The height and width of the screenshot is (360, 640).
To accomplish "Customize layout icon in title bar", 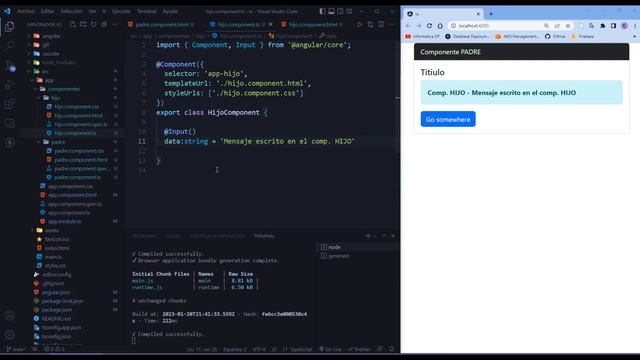I will click(349, 11).
